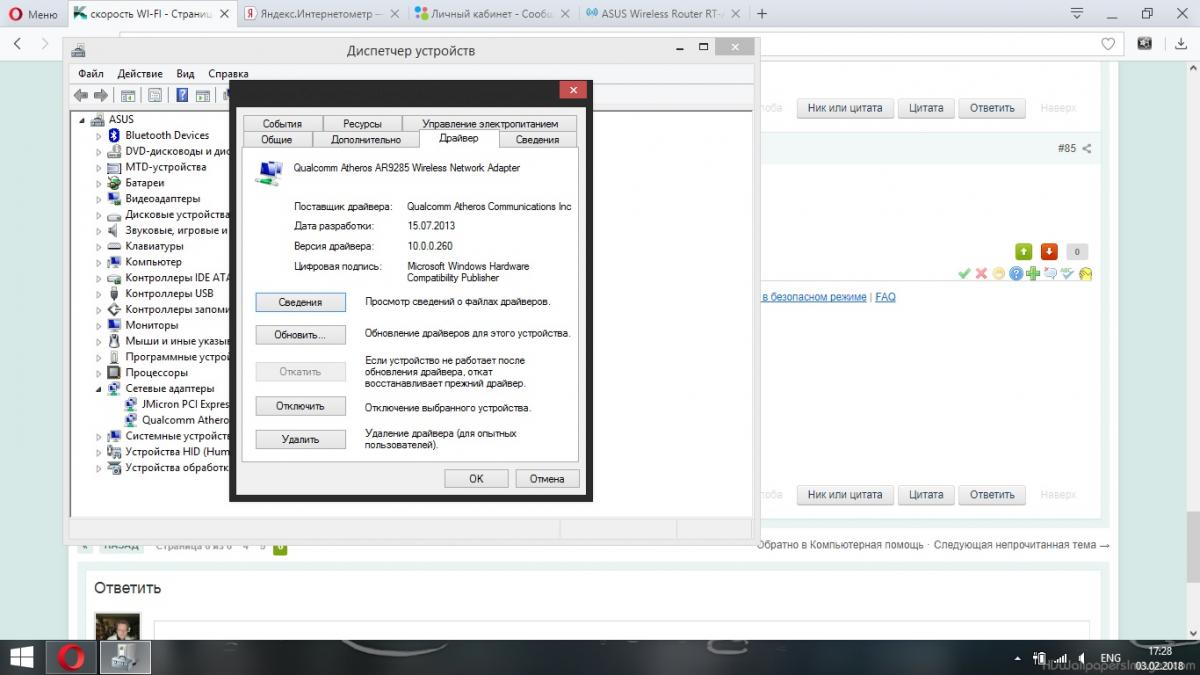The image size is (1200, 675).
Task: Click Отмена in the driver dialog
Action: 547,479
